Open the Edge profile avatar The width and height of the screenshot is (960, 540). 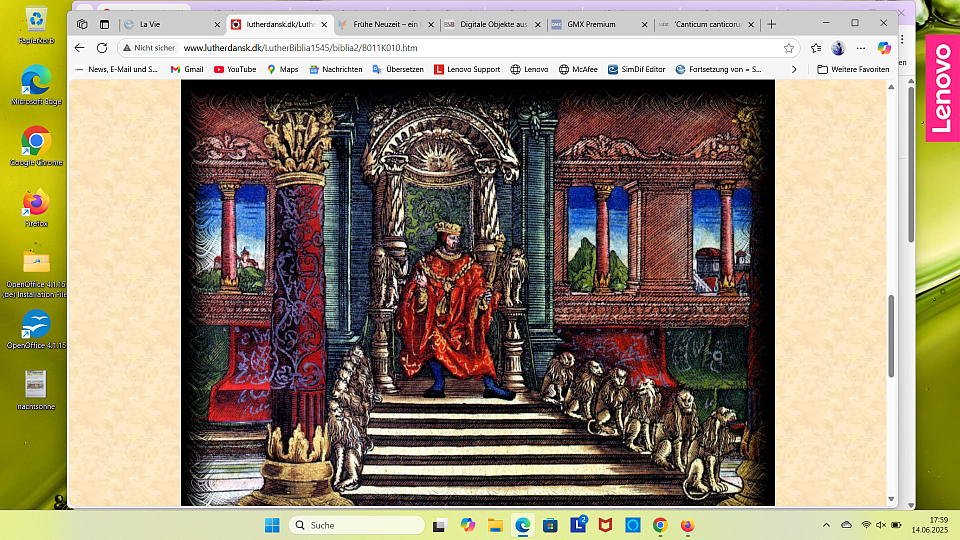pyautogui.click(x=838, y=48)
